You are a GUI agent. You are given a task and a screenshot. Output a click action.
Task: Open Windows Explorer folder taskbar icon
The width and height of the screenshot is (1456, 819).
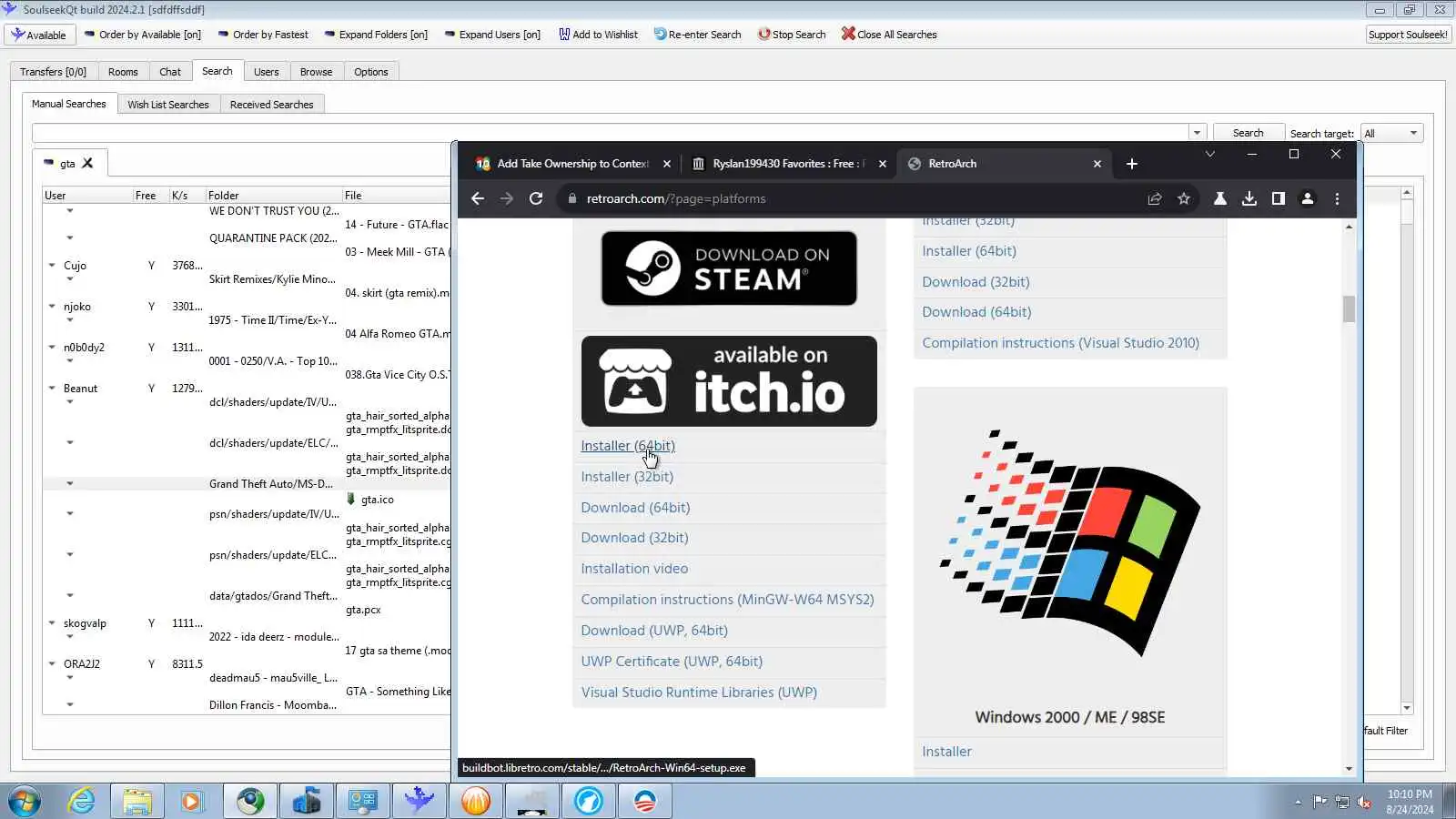137,801
